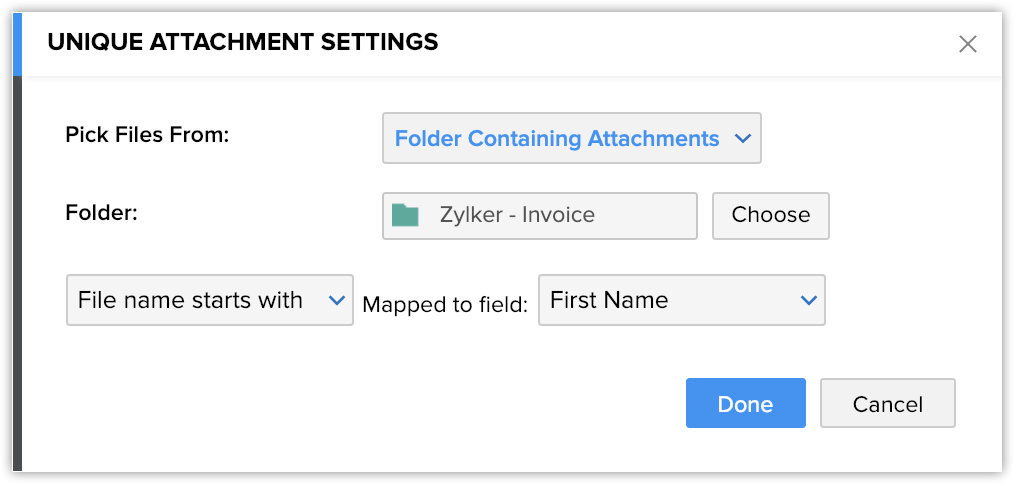Open the Pick Files From dropdown

coord(571,139)
